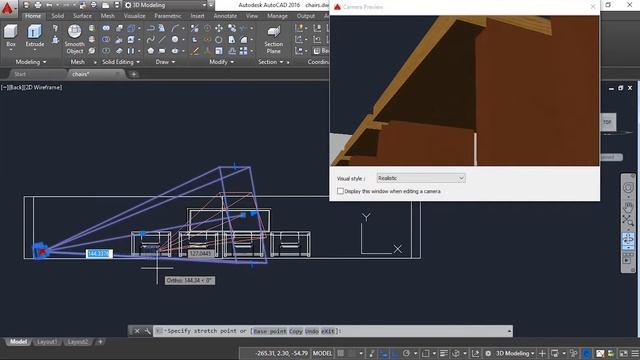Open the Annotate ribbon tab
The width and height of the screenshot is (640, 360).
(225, 16)
